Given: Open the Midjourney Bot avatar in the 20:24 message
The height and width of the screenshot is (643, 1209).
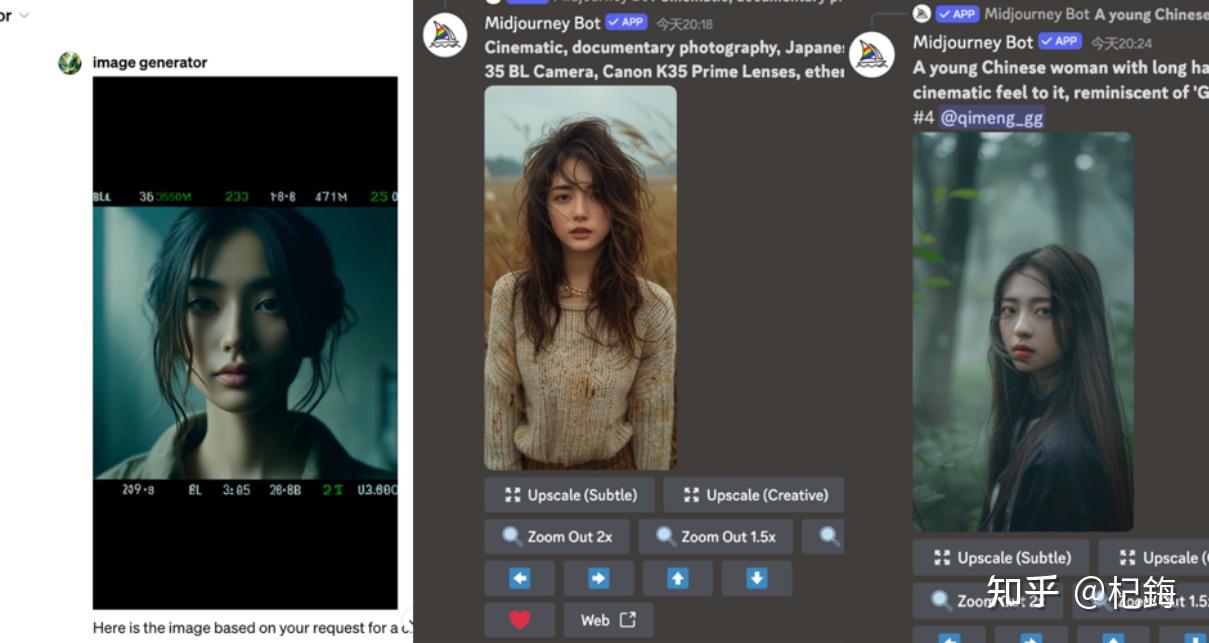Looking at the screenshot, I should [871, 55].
